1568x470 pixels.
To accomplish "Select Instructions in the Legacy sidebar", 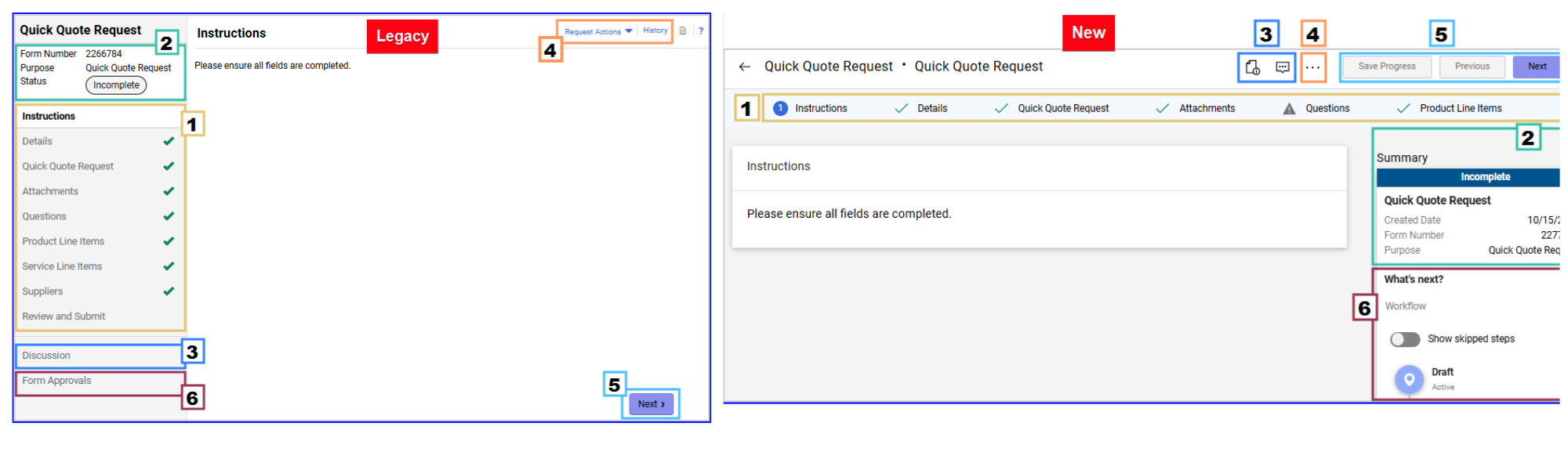I will tap(99, 116).
